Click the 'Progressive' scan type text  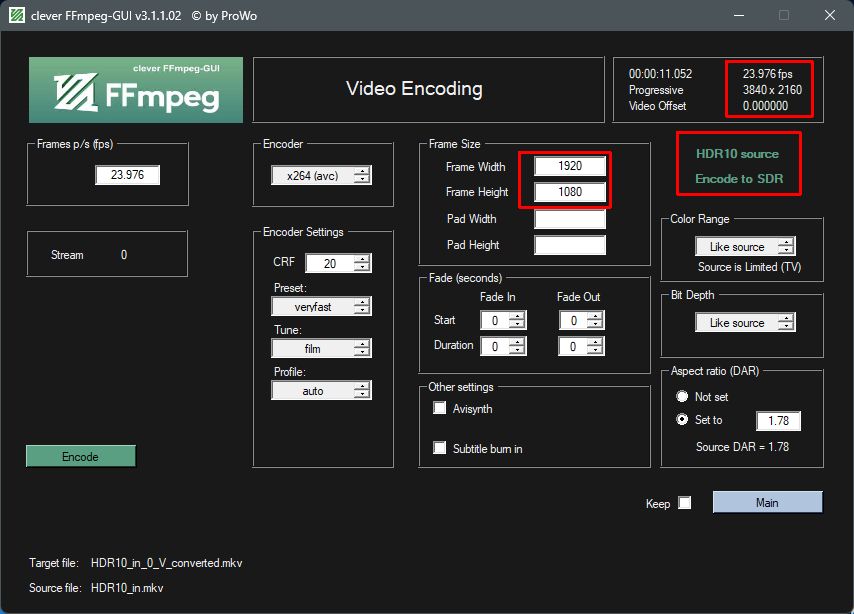pyautogui.click(x=656, y=90)
